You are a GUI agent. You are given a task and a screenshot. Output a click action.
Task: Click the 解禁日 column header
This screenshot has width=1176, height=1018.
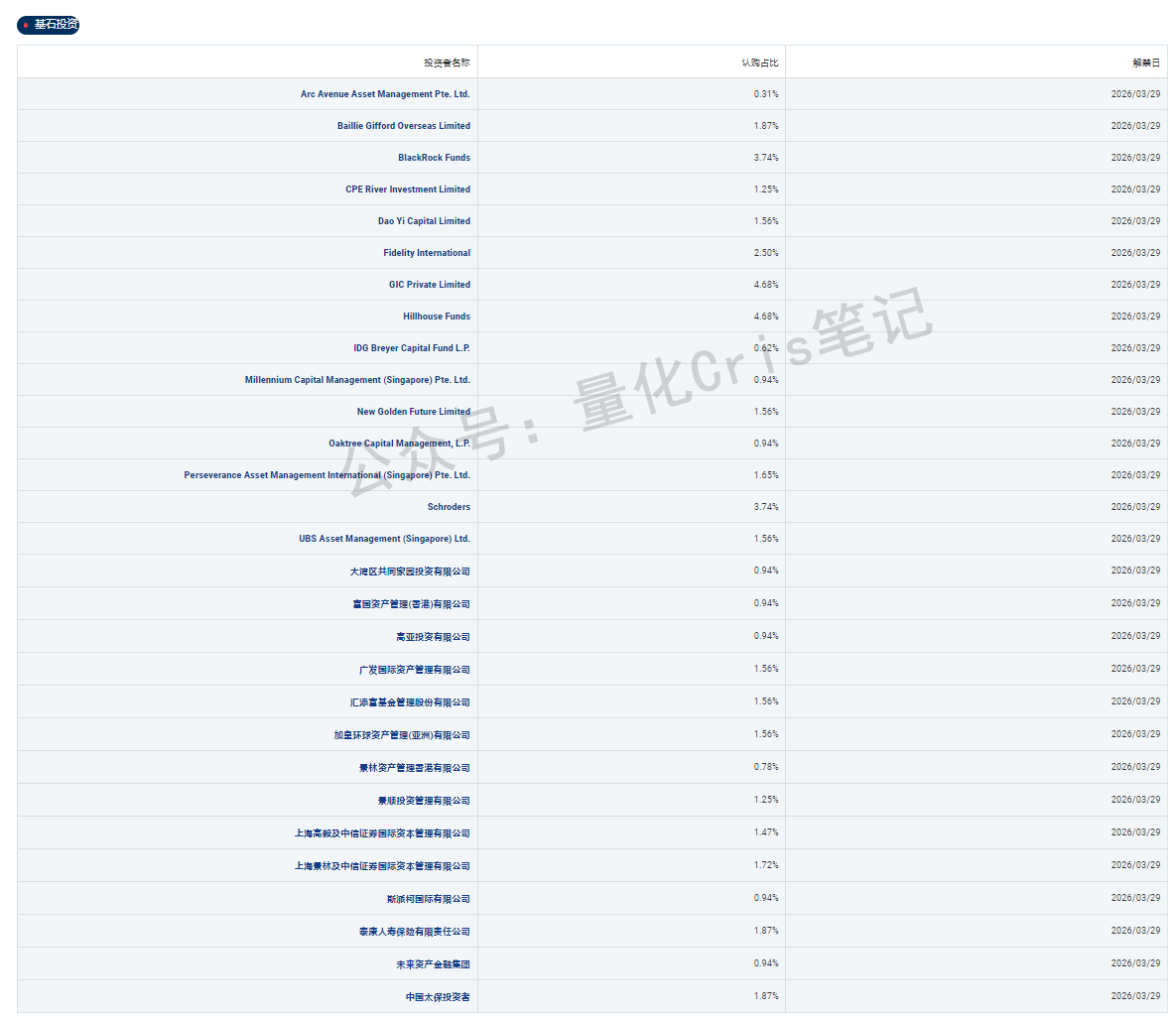pyautogui.click(x=1146, y=63)
